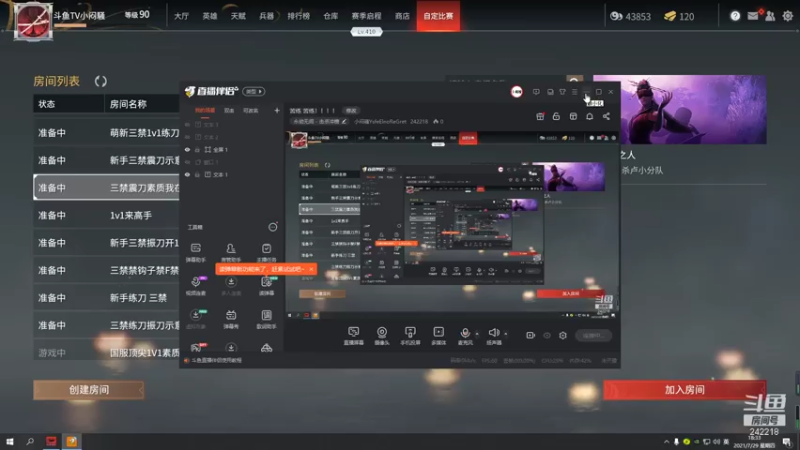Open the 排行榜 leaderboard tab
Viewport: 800px width, 450px height.
click(298, 16)
